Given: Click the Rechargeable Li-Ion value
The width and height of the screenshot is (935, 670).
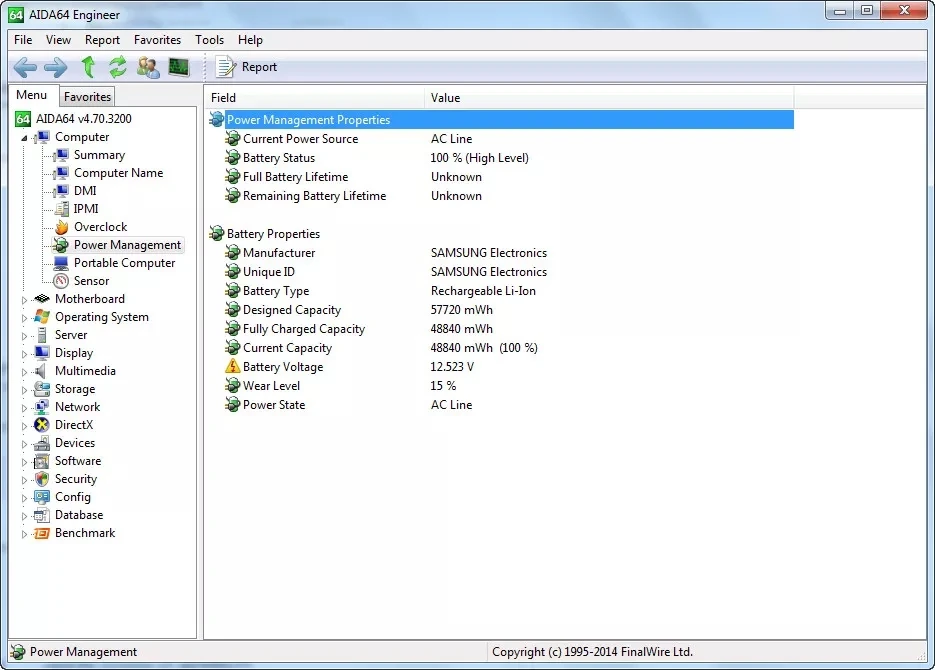Looking at the screenshot, I should 483,291.
